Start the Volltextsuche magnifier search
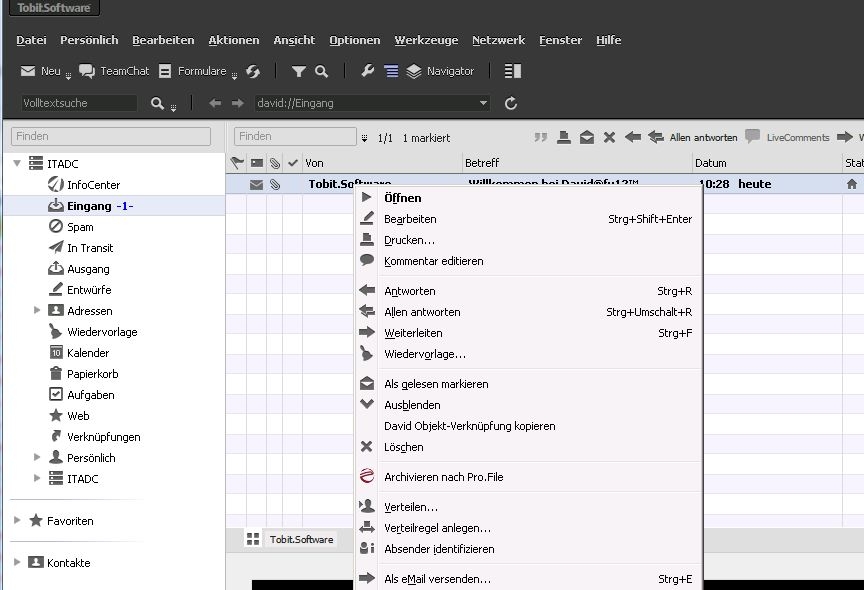The width and height of the screenshot is (864, 590). coord(157,103)
